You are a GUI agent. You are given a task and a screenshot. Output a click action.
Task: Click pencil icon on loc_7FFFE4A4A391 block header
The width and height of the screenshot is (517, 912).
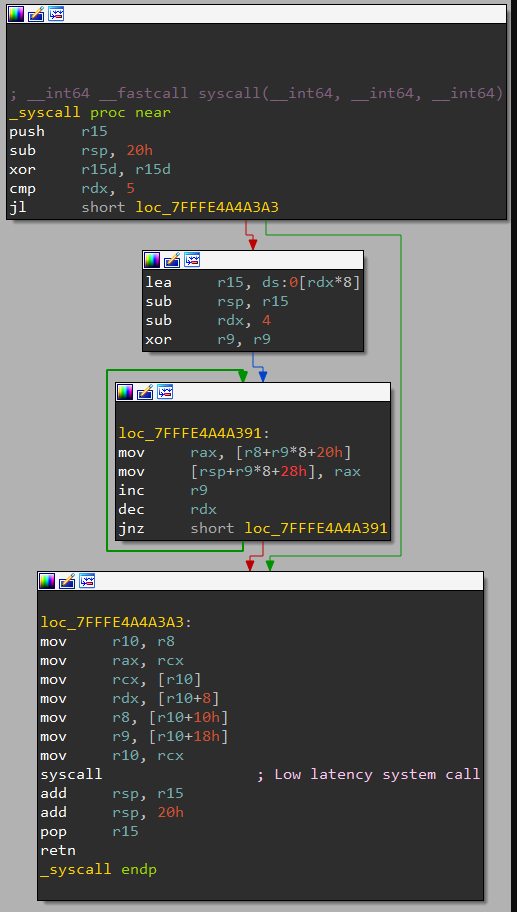(145, 392)
